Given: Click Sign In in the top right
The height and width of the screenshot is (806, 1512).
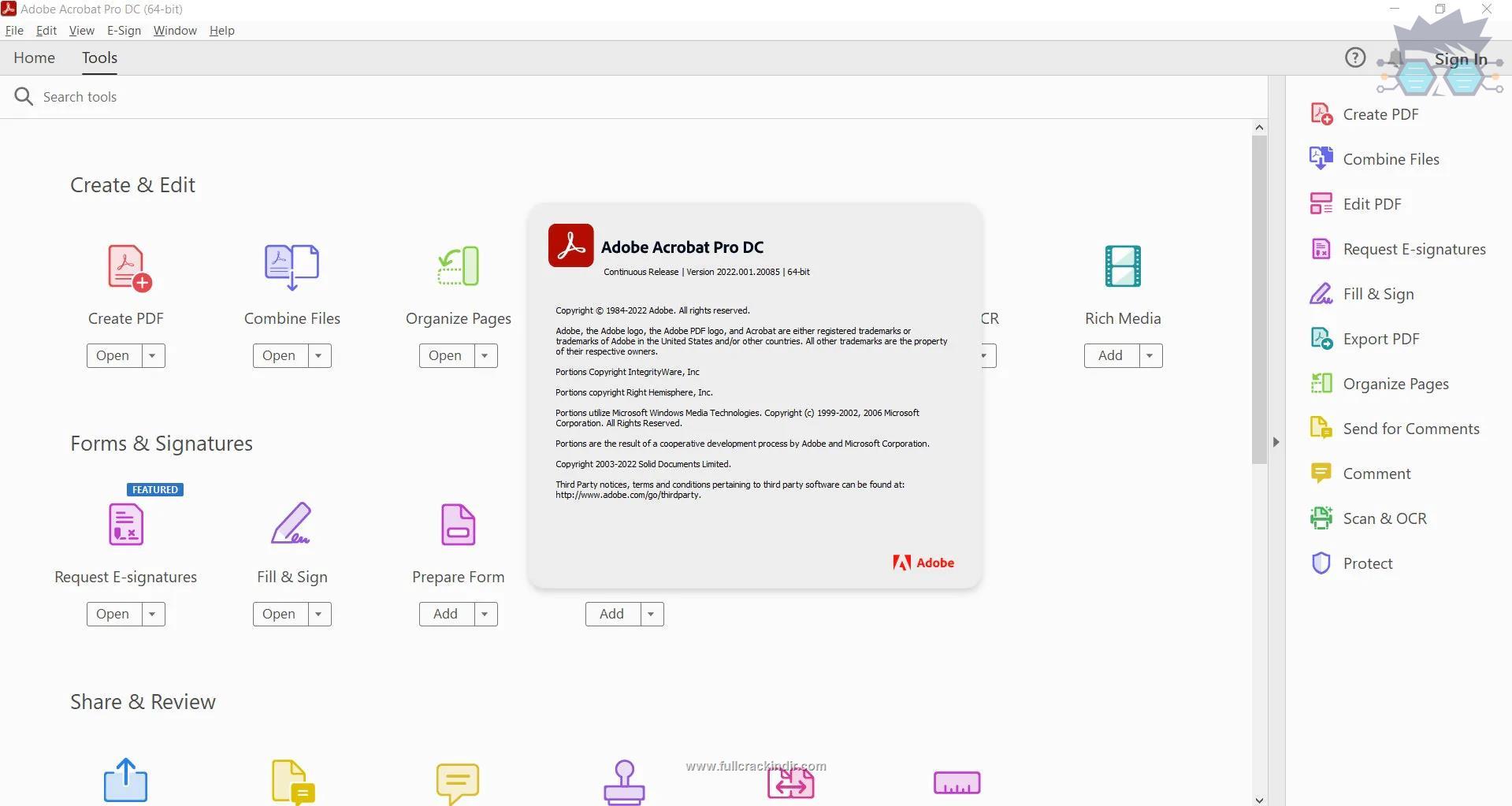Looking at the screenshot, I should coord(1461,59).
